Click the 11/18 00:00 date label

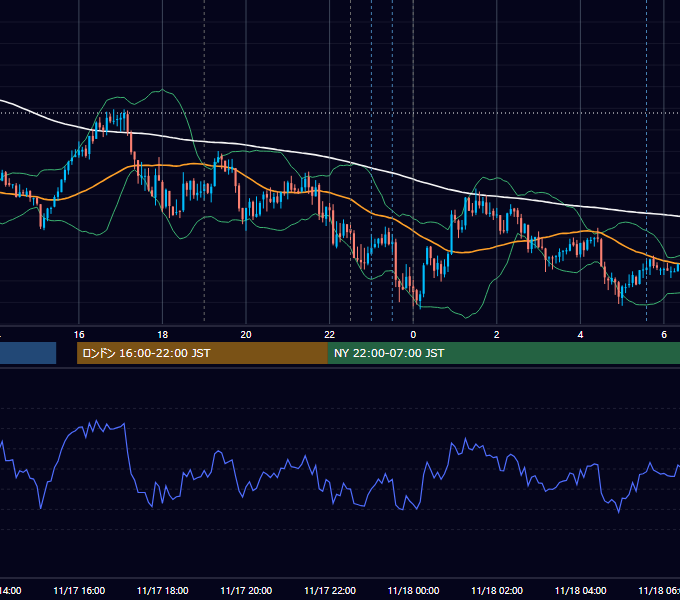click(x=413, y=590)
